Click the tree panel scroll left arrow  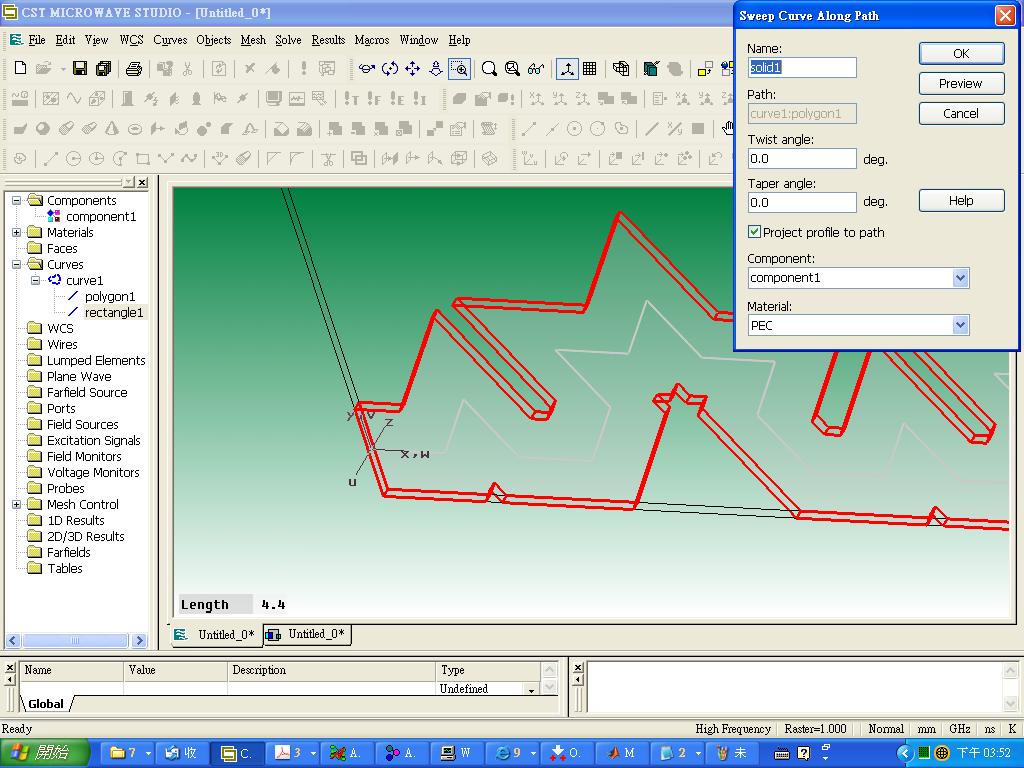(12, 641)
